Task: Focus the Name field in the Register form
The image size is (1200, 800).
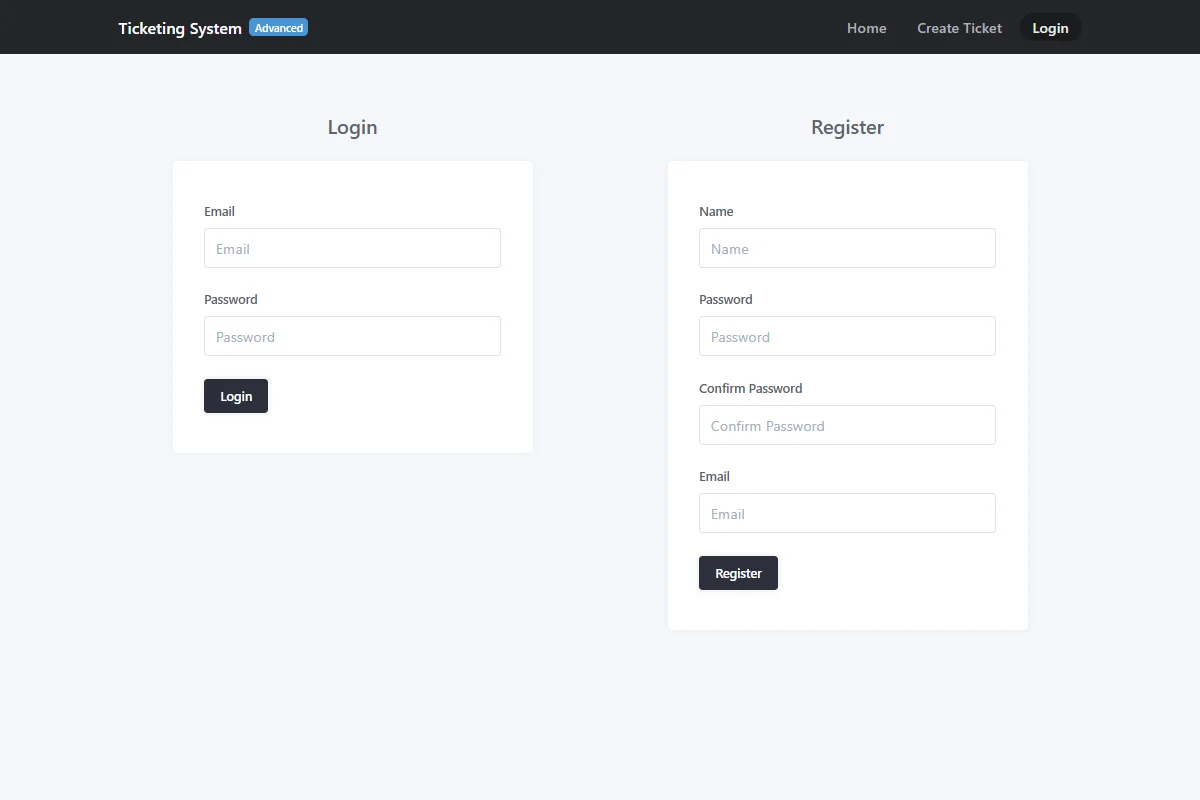Action: [x=847, y=248]
